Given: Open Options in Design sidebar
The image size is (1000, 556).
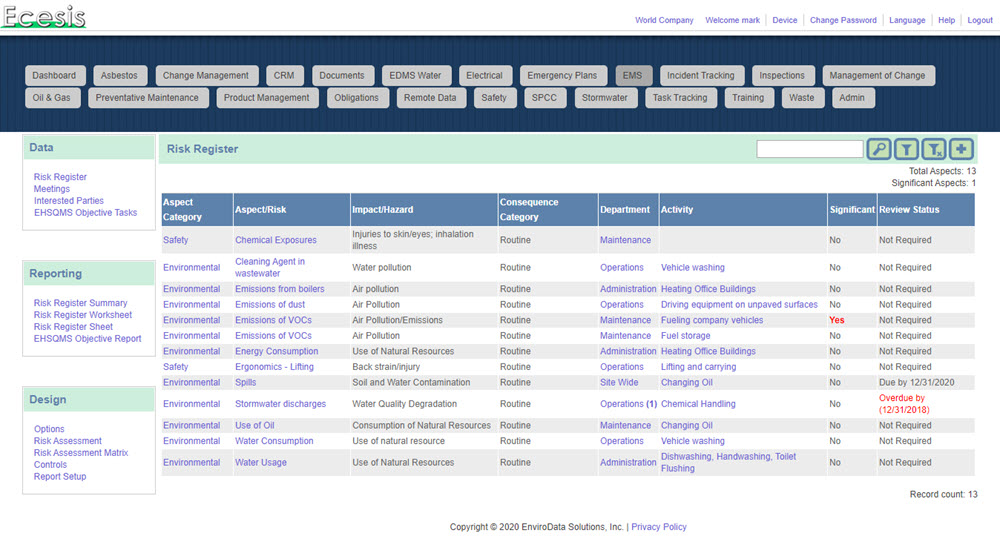Looking at the screenshot, I should (x=49, y=429).
